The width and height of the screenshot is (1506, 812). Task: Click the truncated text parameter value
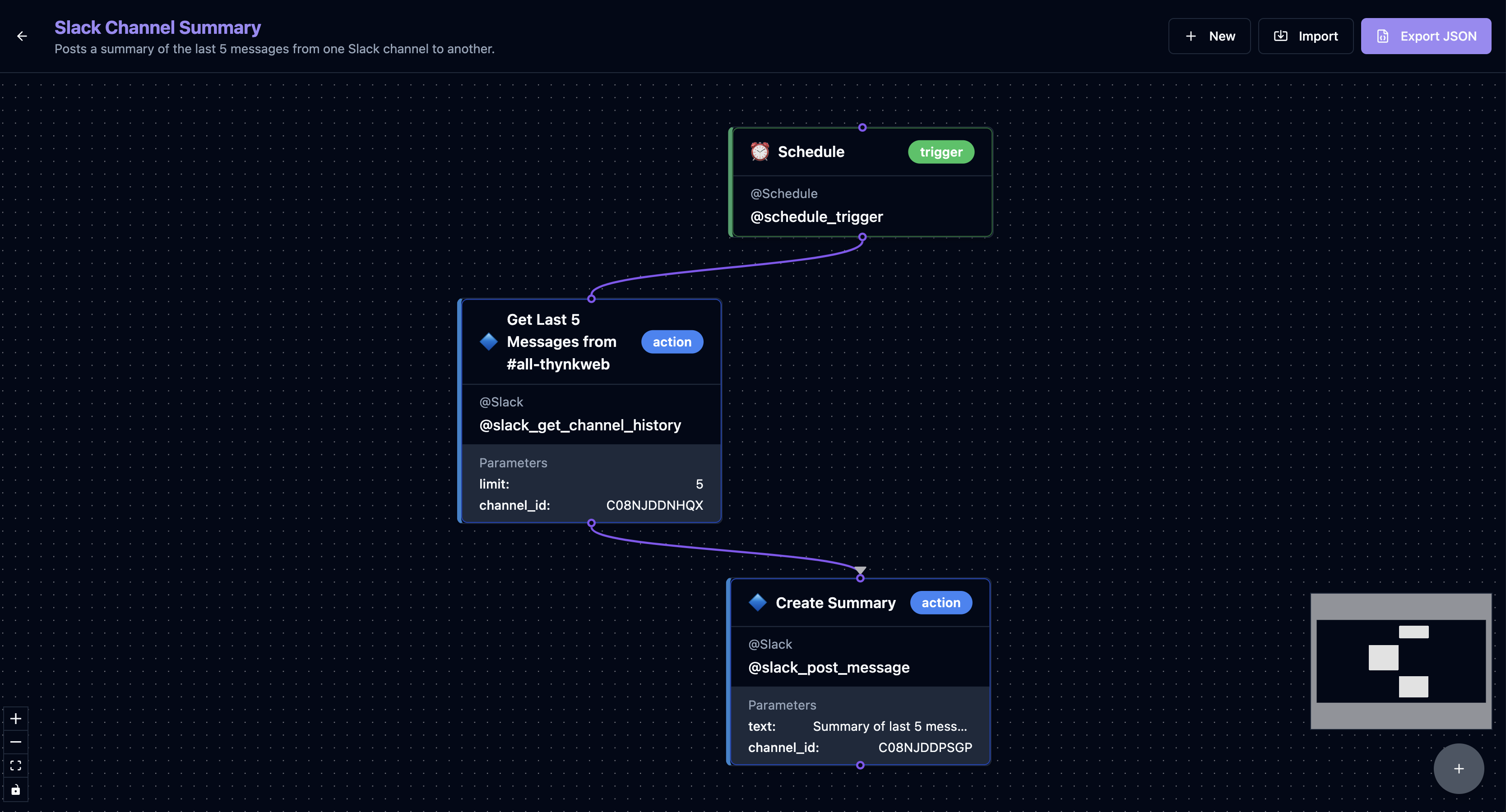(x=889, y=726)
